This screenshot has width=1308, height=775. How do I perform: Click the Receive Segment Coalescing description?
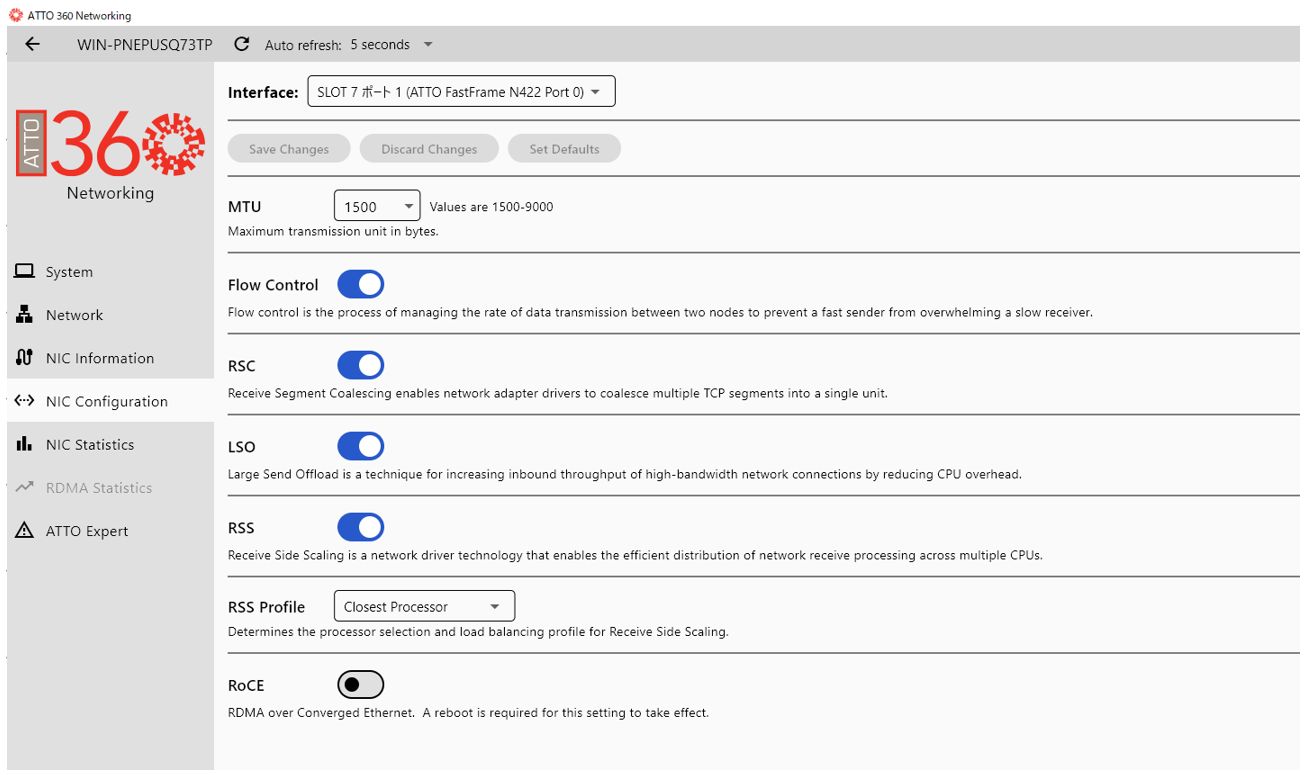pos(558,393)
